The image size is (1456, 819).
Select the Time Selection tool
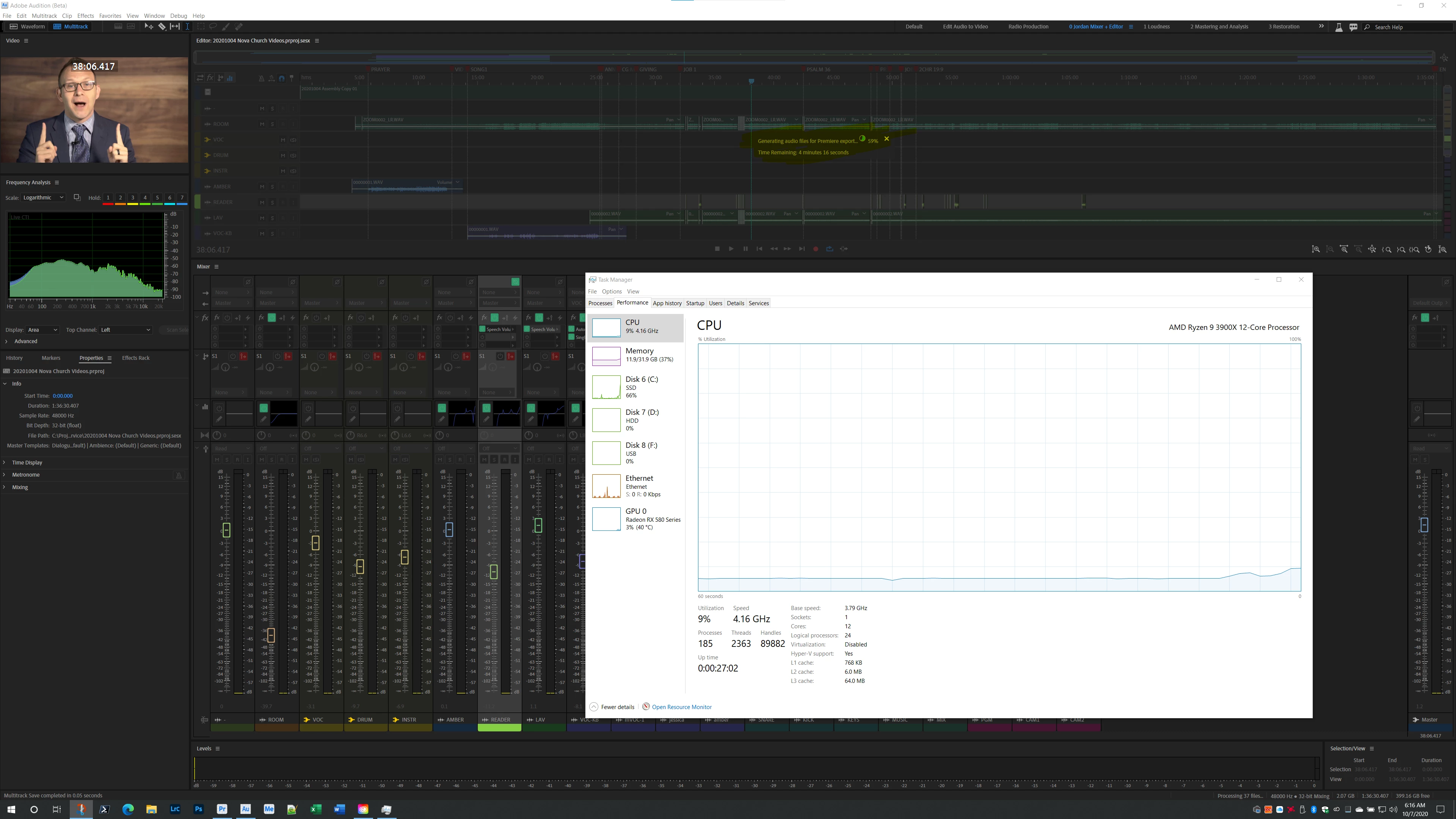187,27
